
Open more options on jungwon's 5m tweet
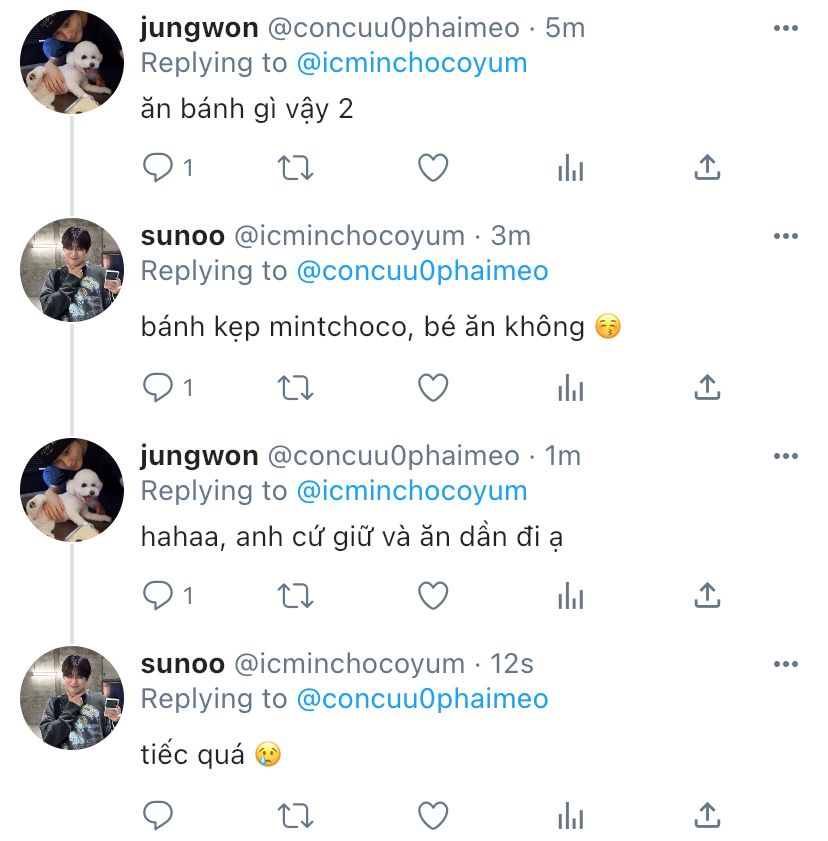[786, 27]
